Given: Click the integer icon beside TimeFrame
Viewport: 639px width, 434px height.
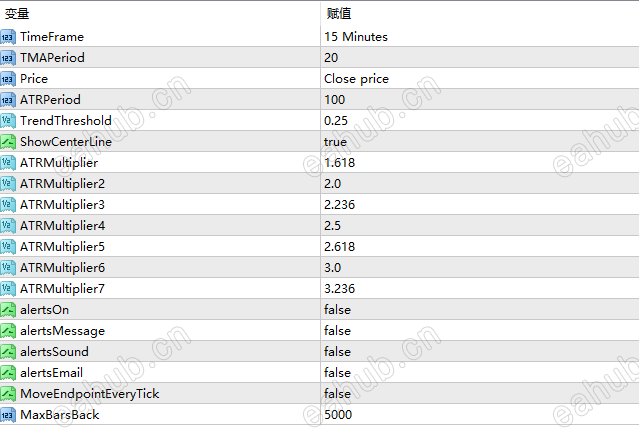Looking at the screenshot, I should [8, 36].
